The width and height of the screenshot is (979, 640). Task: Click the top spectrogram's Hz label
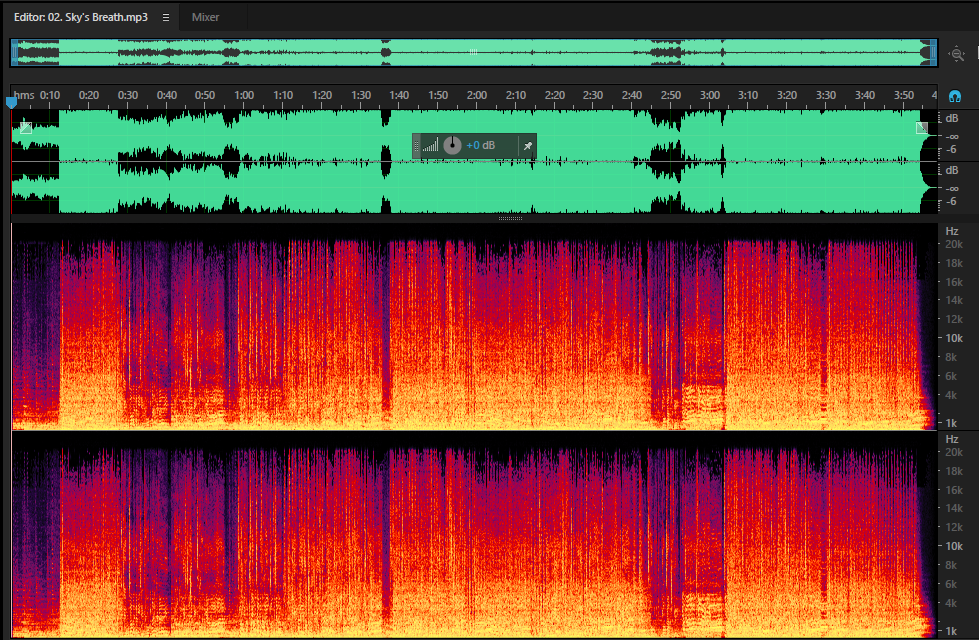point(952,232)
